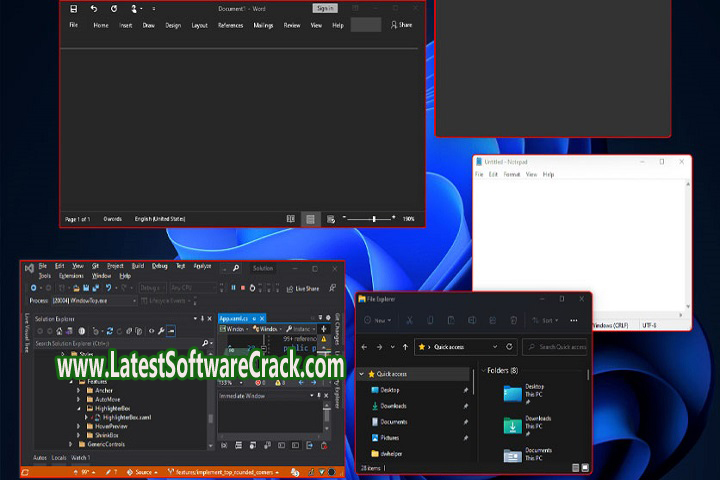
Task: Open Edit menu in Notepad
Action: (x=493, y=175)
